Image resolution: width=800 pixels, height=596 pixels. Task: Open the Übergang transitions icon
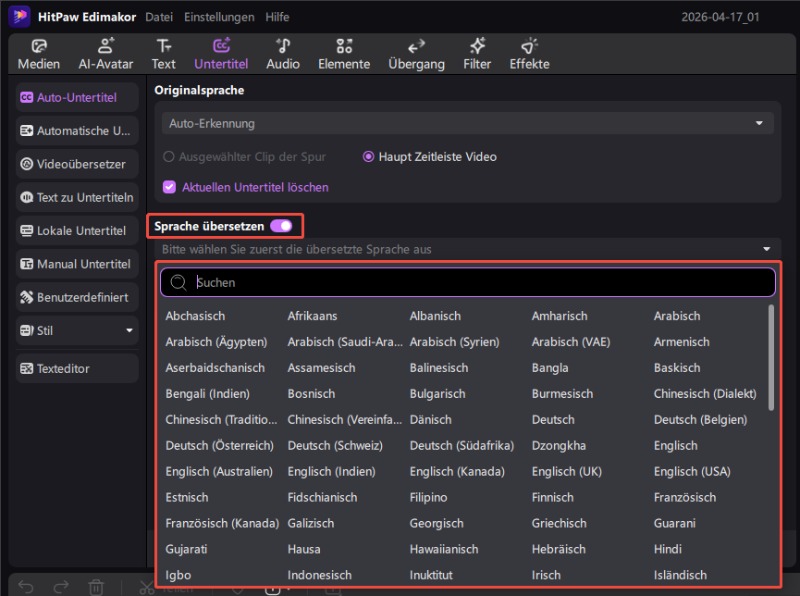coord(416,46)
